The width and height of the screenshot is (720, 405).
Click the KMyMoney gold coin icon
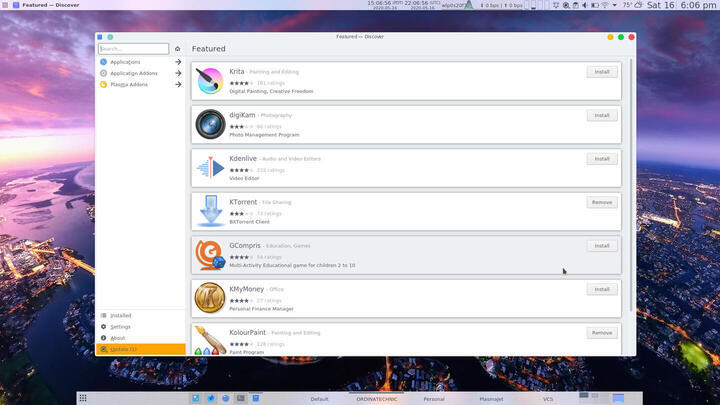pyautogui.click(x=210, y=298)
